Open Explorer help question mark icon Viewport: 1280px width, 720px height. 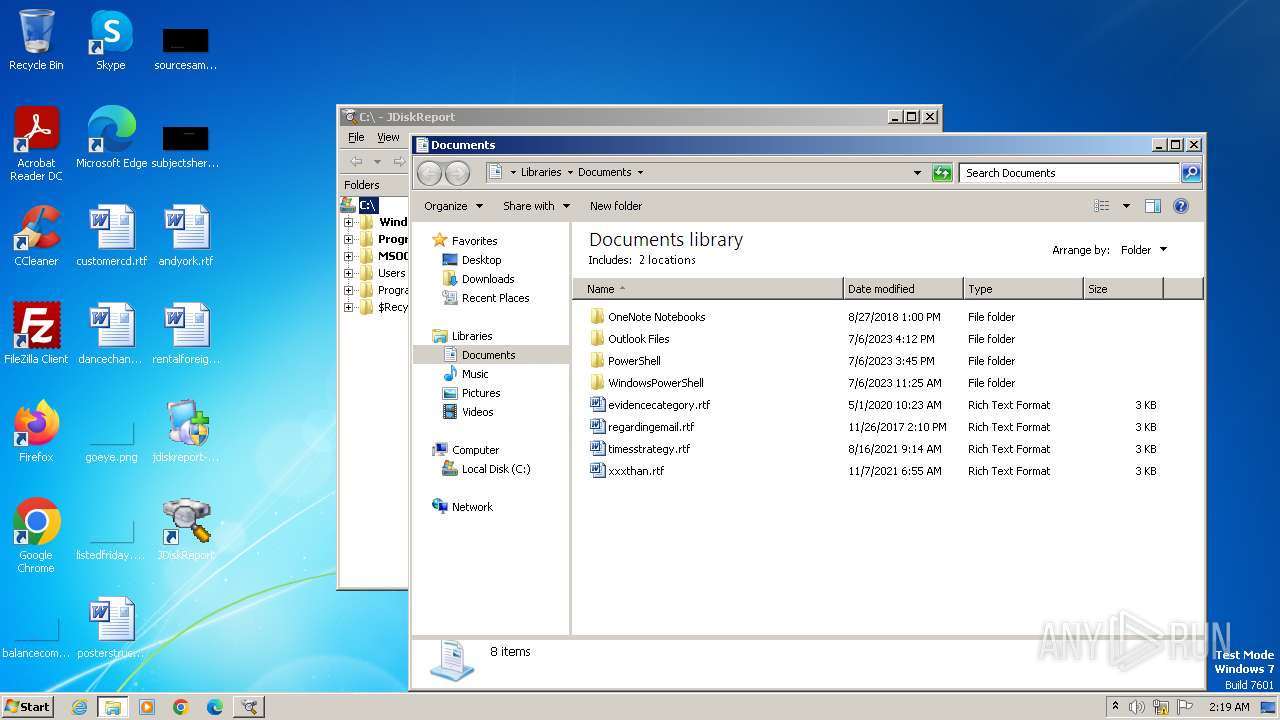tap(1180, 206)
